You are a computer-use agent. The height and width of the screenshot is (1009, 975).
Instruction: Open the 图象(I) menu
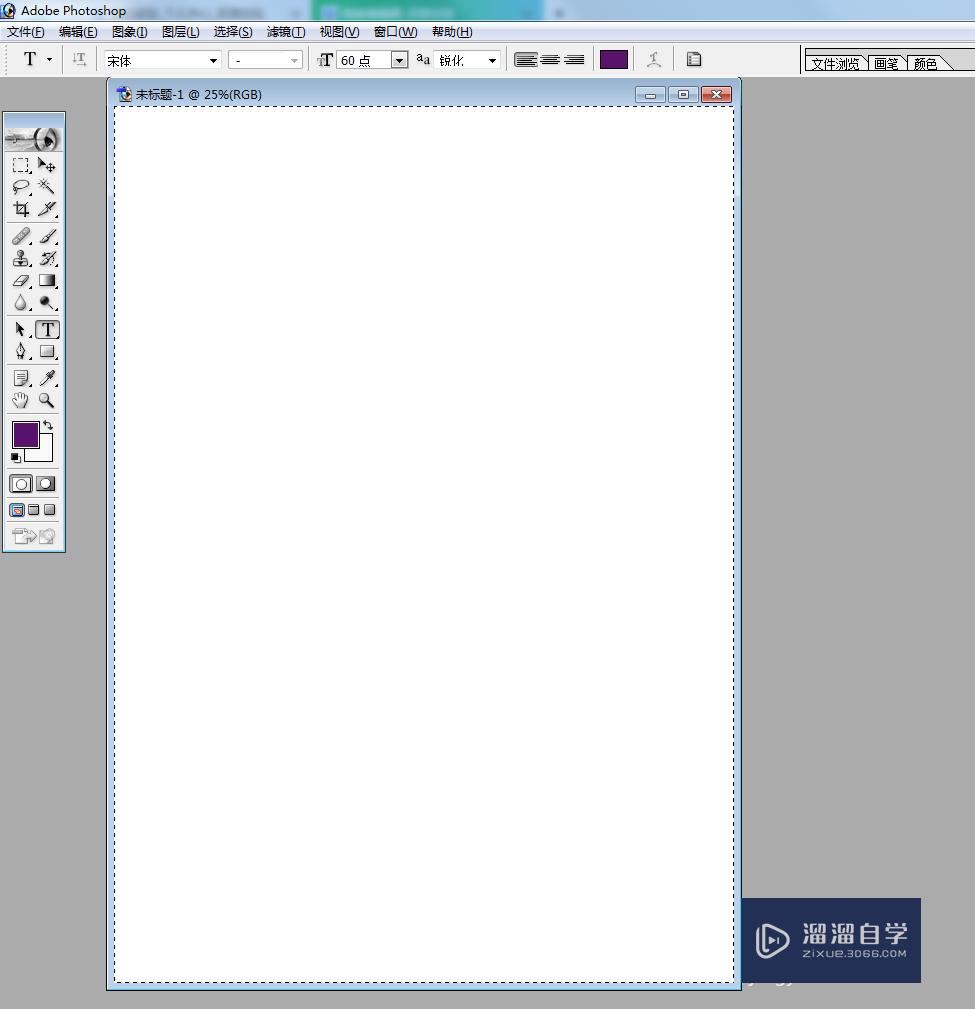129,32
